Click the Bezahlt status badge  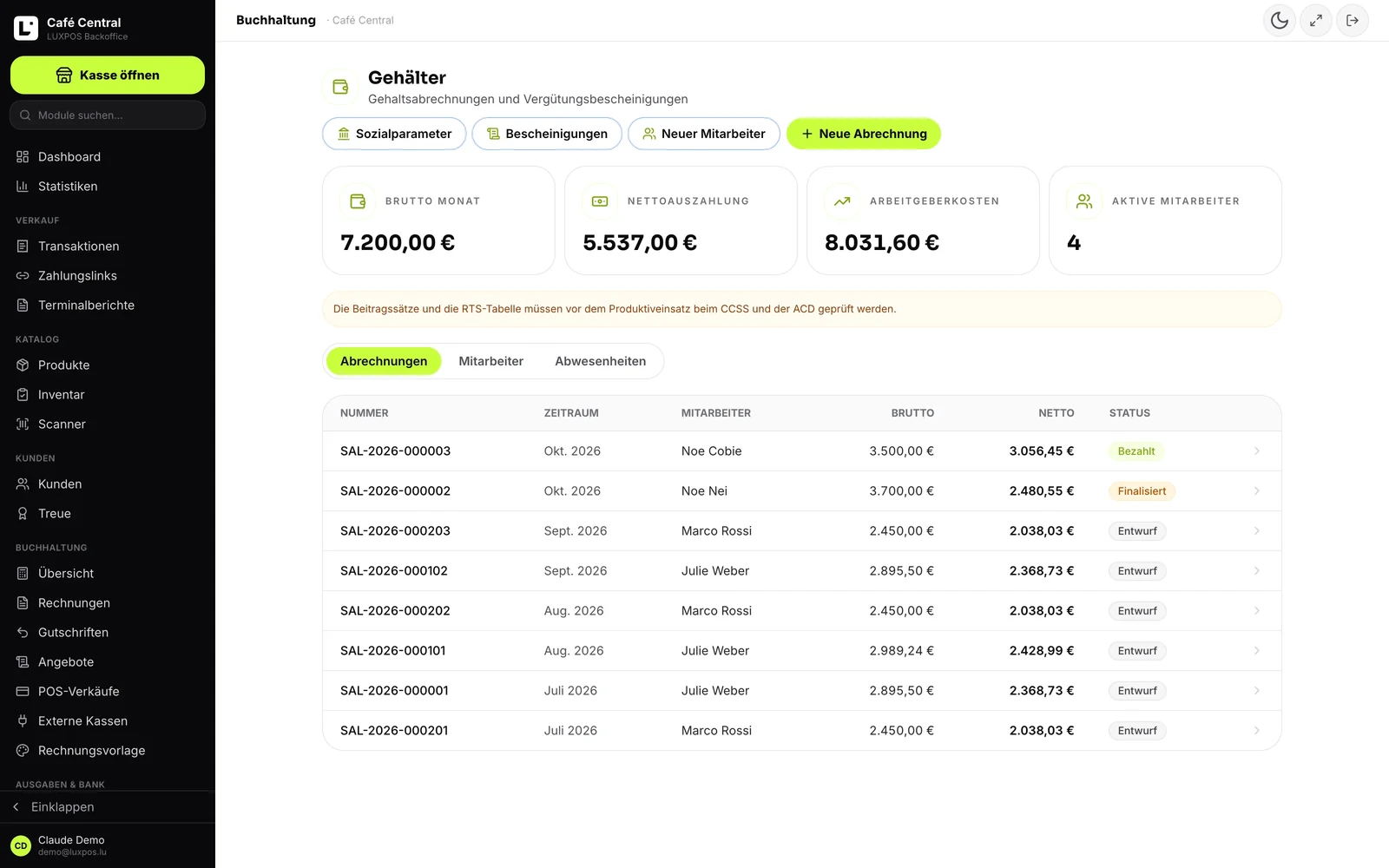point(1136,451)
